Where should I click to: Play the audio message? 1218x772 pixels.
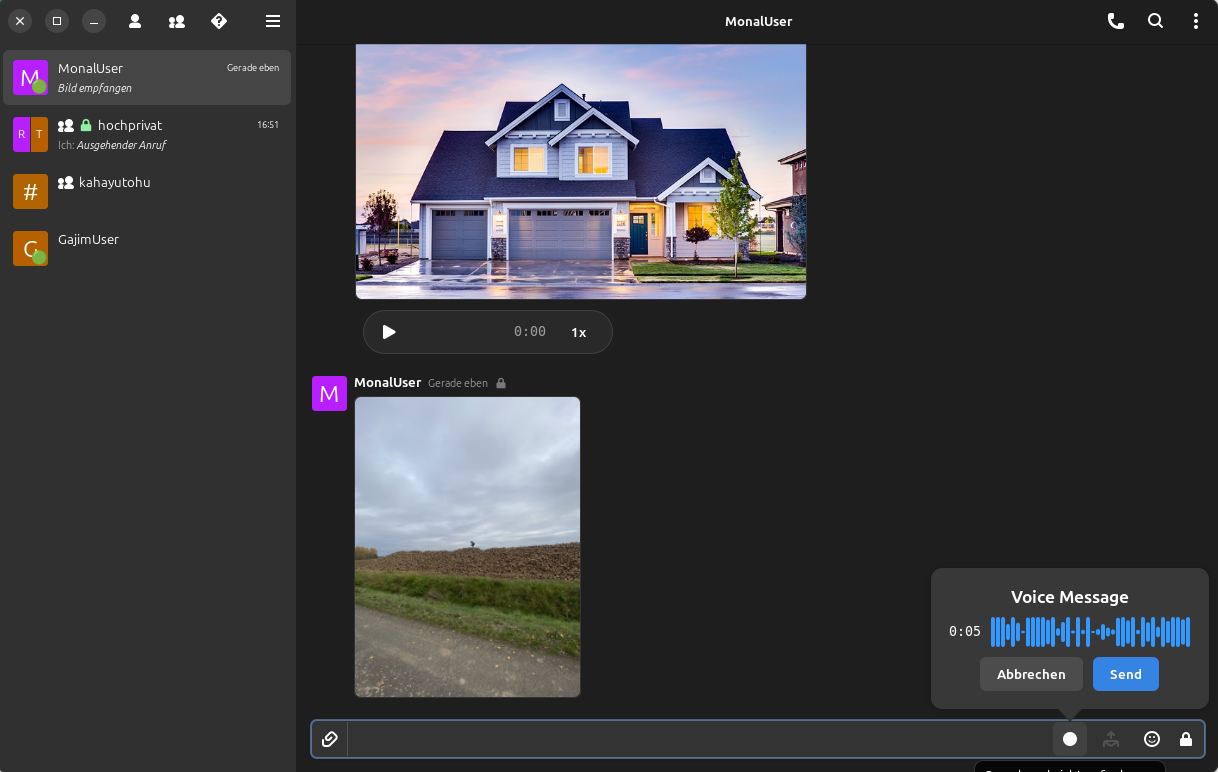click(389, 332)
